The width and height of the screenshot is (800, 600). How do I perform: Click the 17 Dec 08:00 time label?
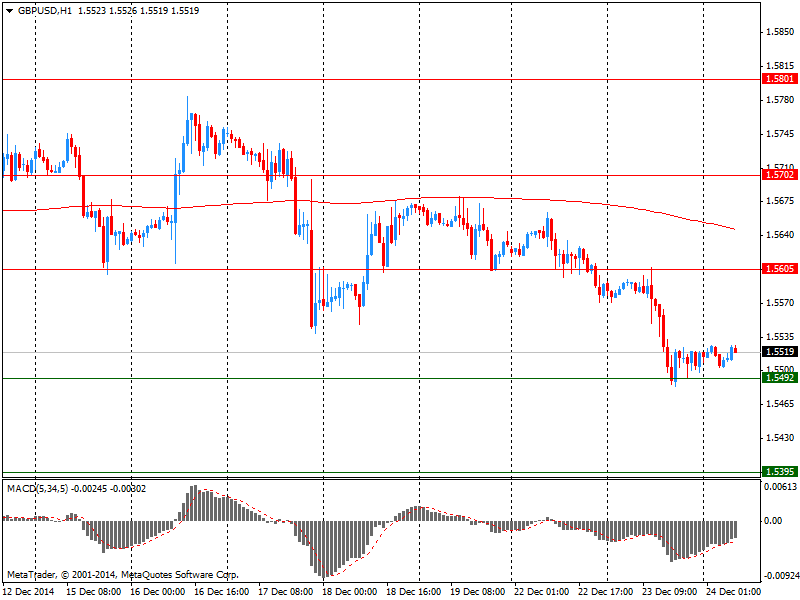pos(286,592)
